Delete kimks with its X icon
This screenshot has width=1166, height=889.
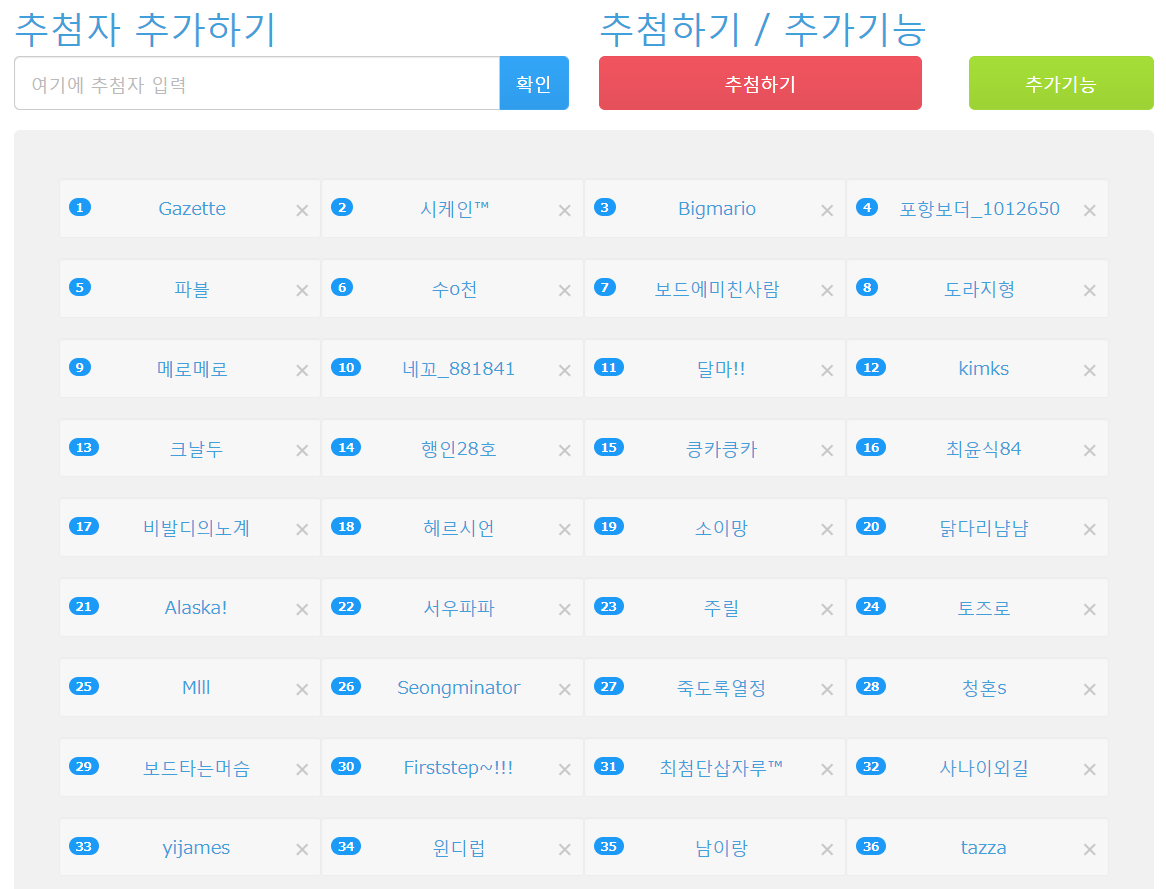point(1089,370)
